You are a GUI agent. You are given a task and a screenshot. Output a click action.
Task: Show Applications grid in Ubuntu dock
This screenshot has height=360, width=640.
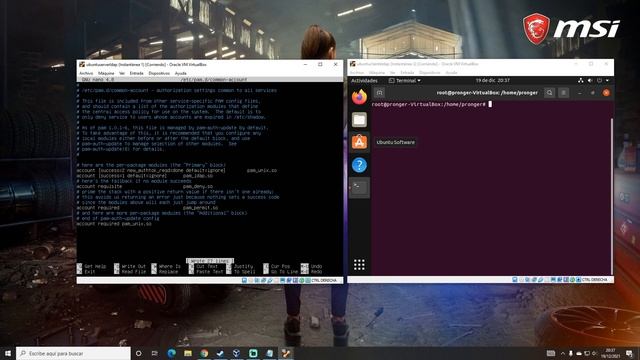359,264
